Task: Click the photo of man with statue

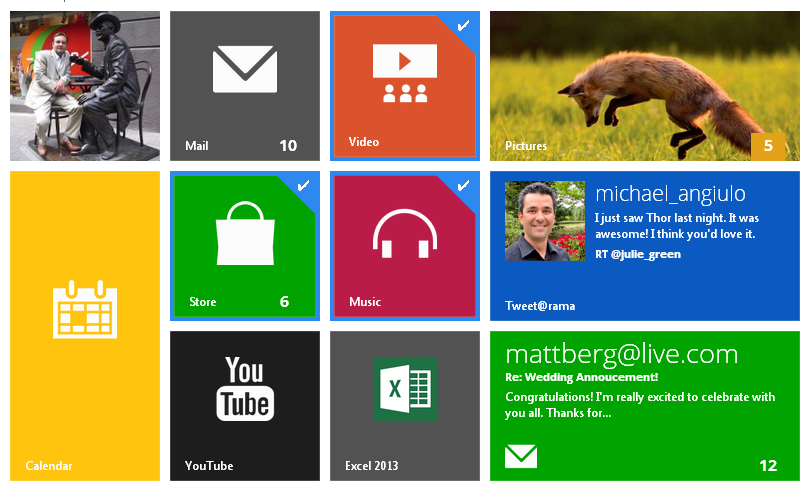Action: 85,86
